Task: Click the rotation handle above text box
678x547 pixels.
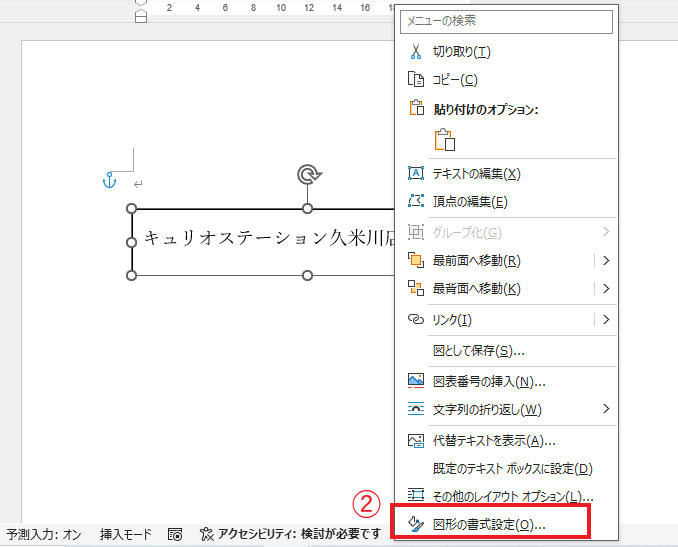Action: pos(309,174)
